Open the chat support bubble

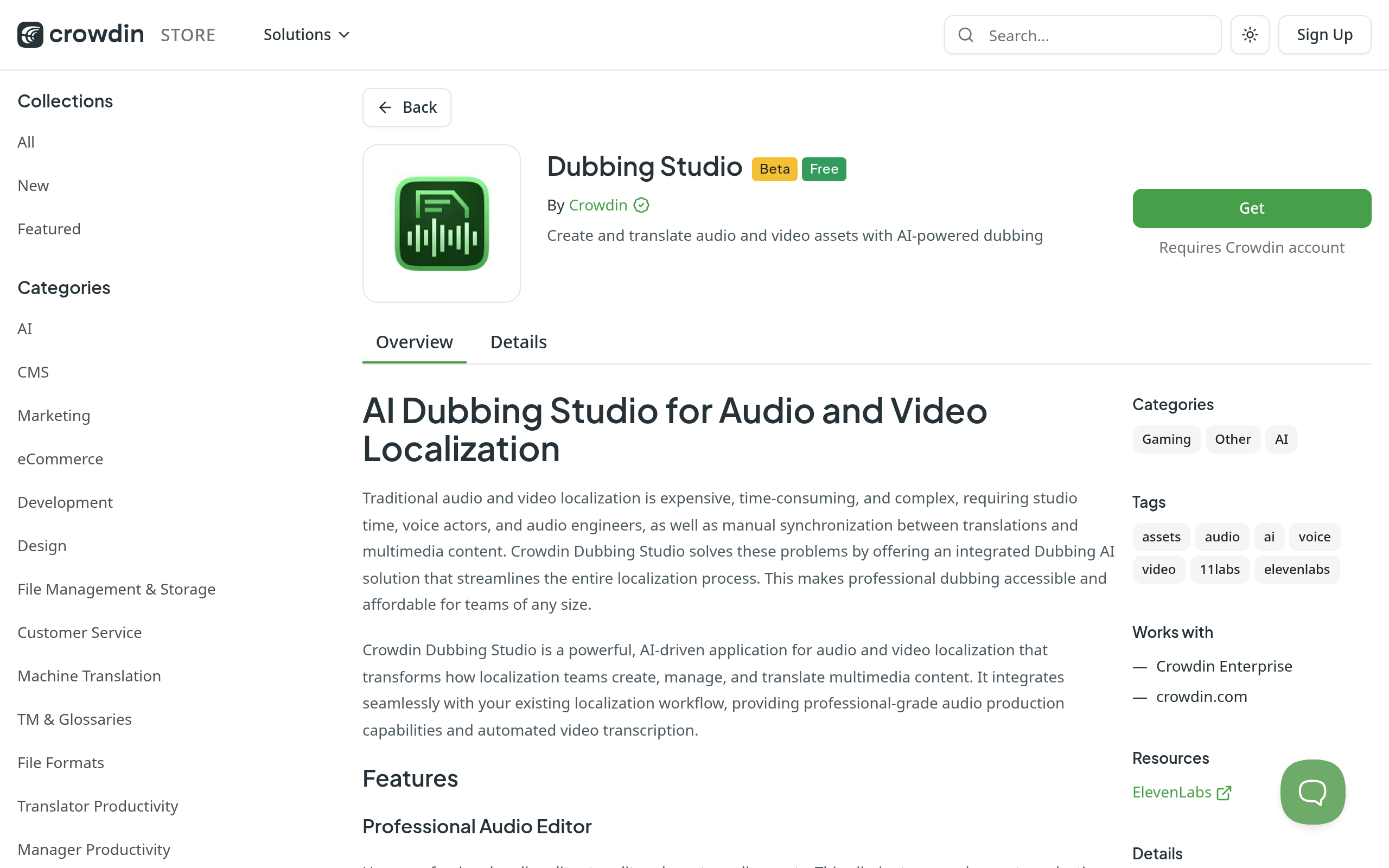pos(1312,792)
